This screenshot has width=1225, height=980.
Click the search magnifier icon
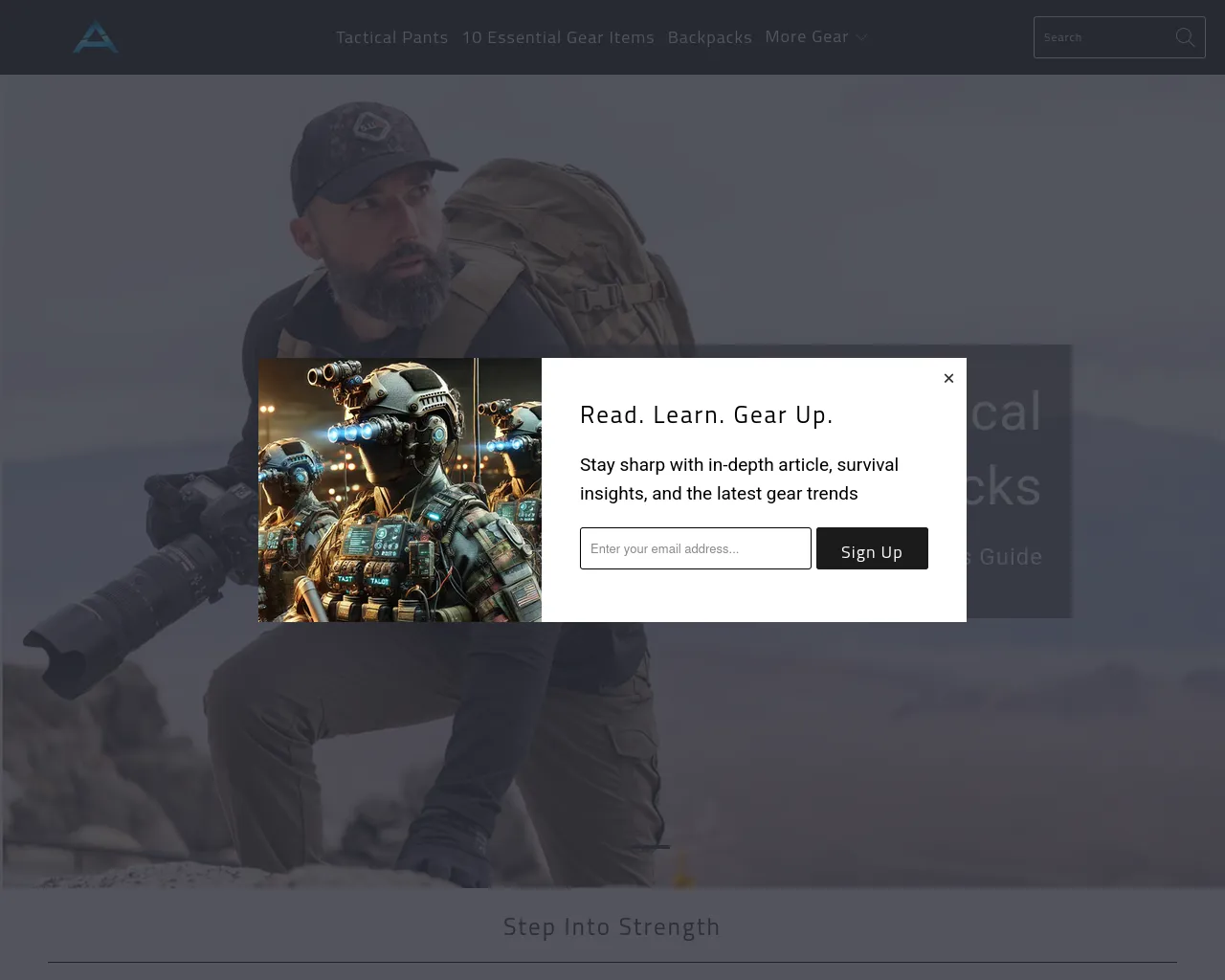[1185, 37]
